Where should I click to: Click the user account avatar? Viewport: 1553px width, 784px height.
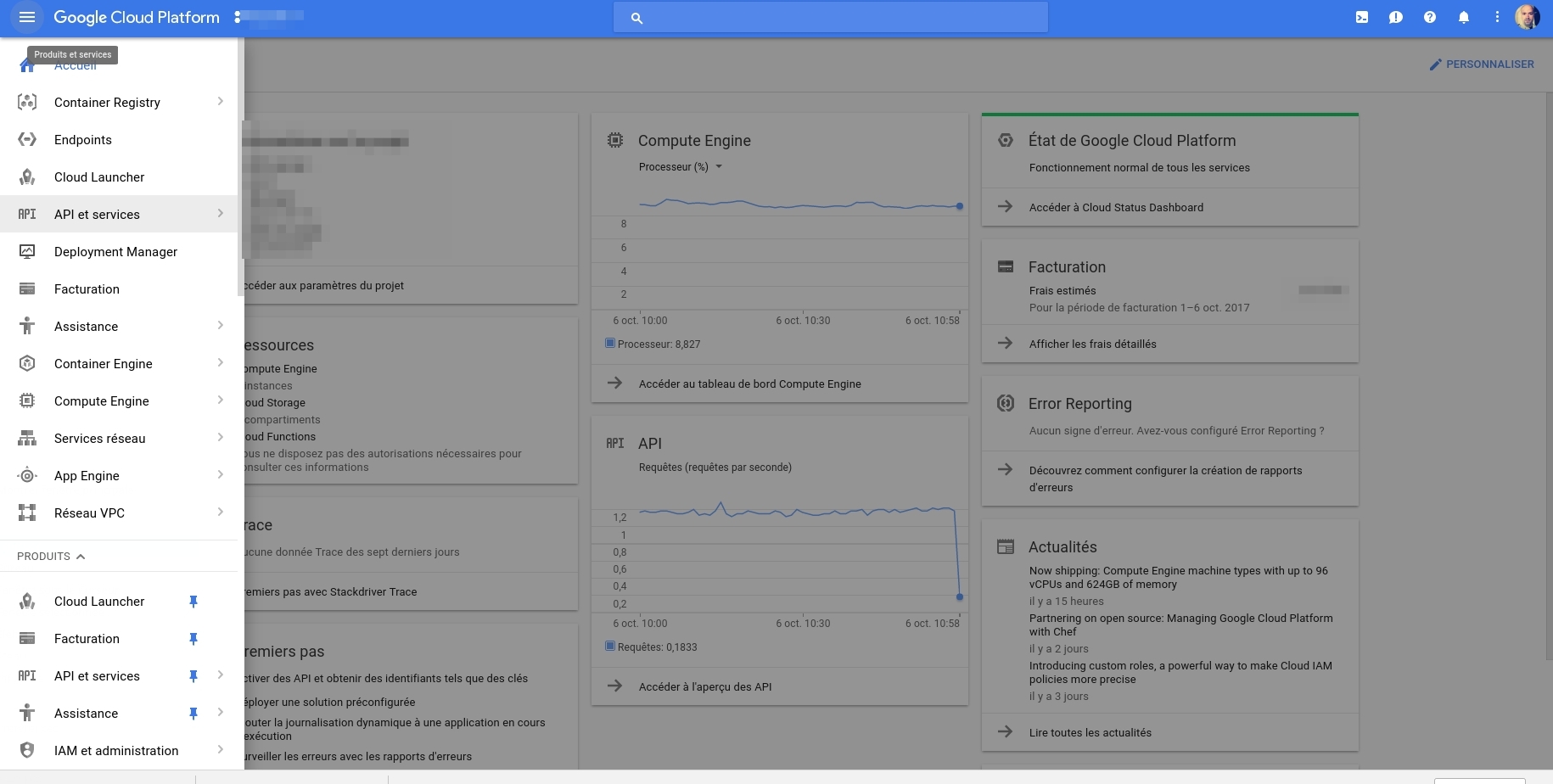1528,17
